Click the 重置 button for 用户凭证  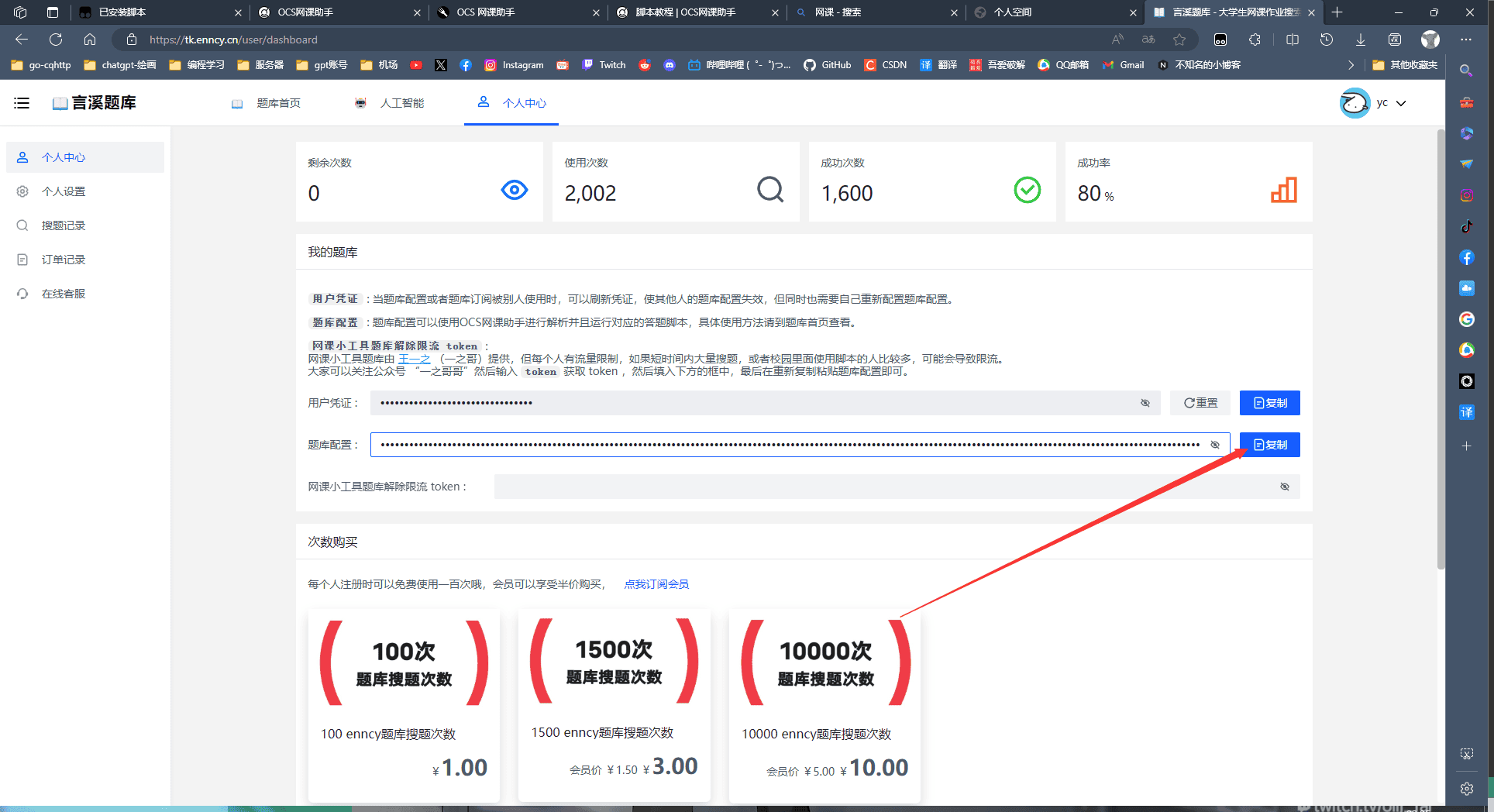(x=1200, y=403)
